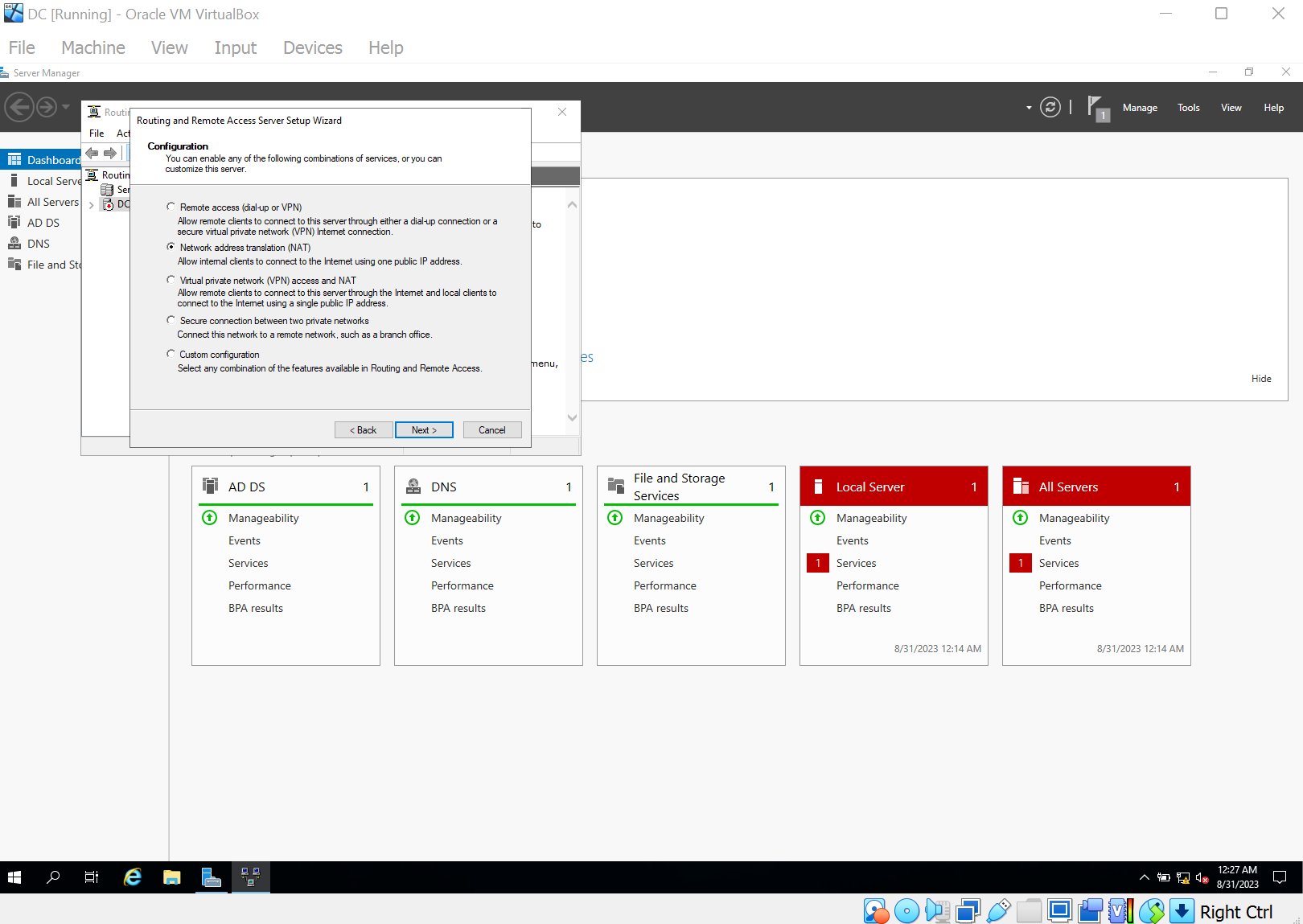Select the Network address translation (NAT) option

tap(171, 247)
